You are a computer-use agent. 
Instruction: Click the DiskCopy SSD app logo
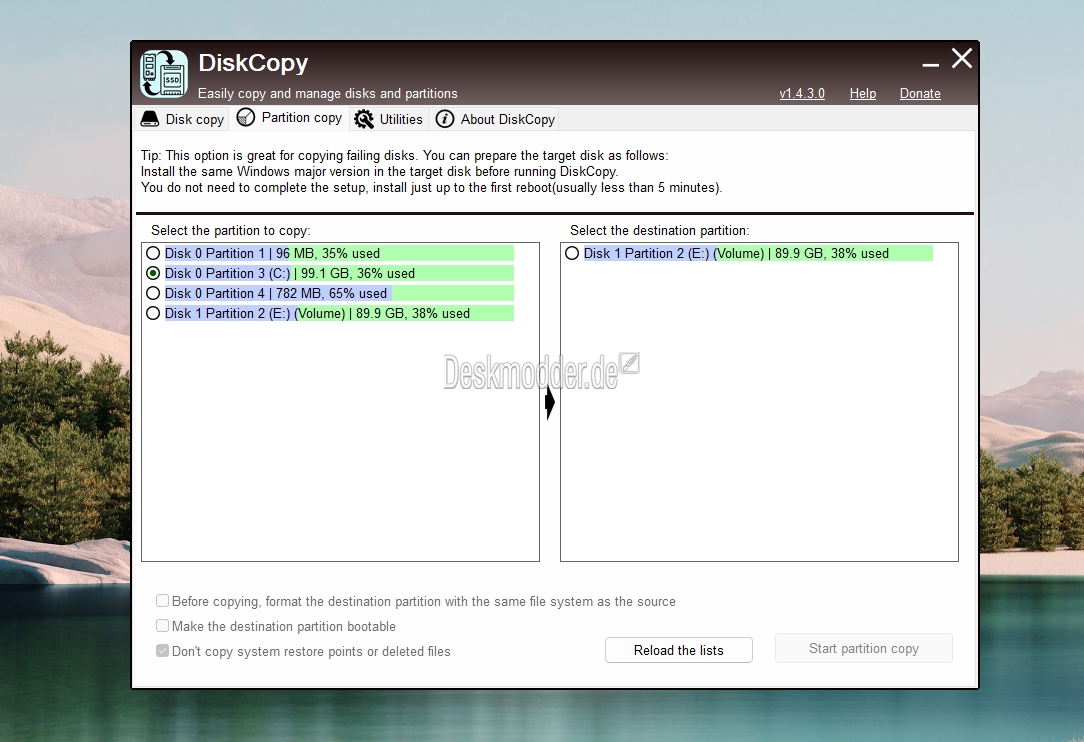164,73
